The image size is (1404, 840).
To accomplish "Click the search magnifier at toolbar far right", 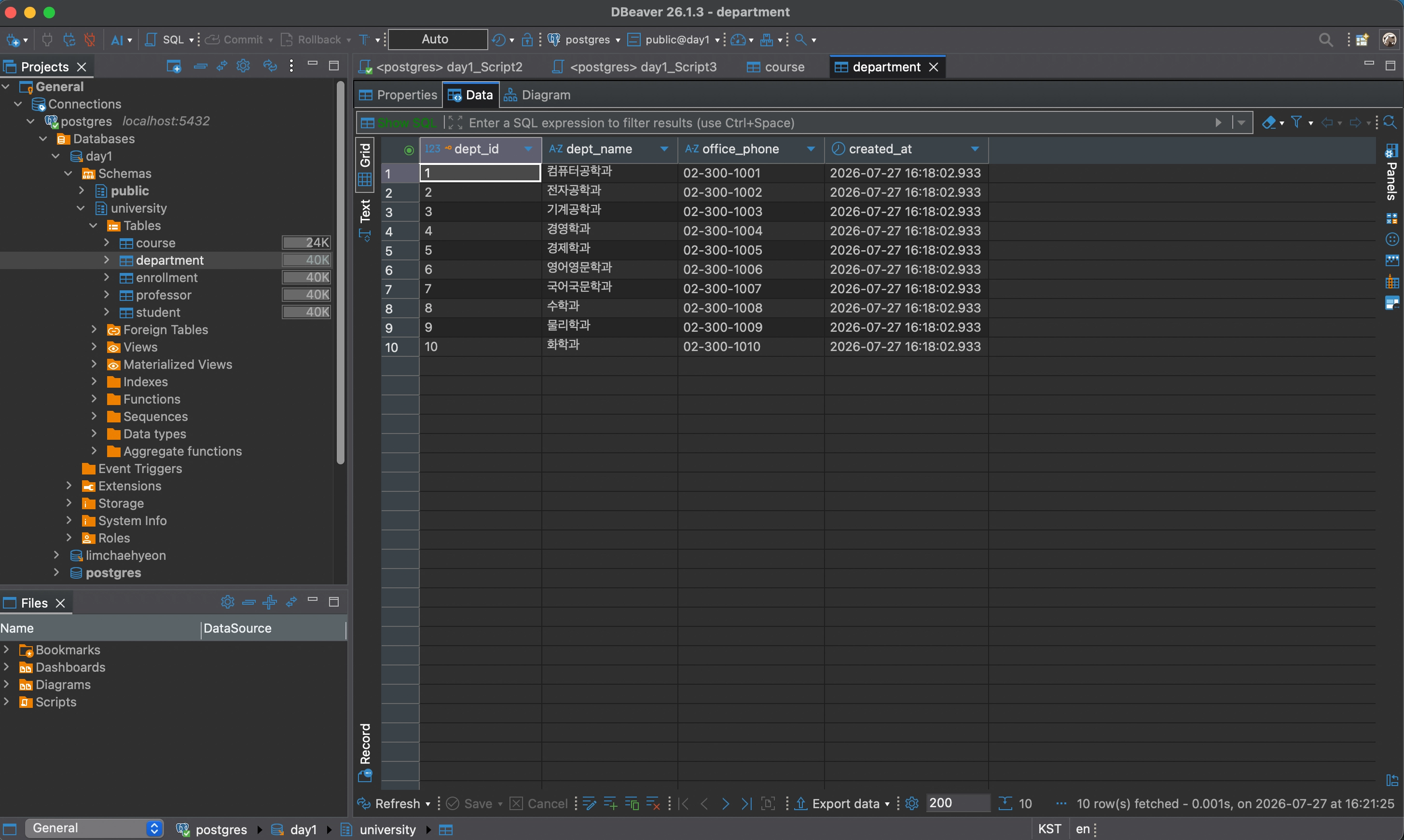I will point(1325,40).
